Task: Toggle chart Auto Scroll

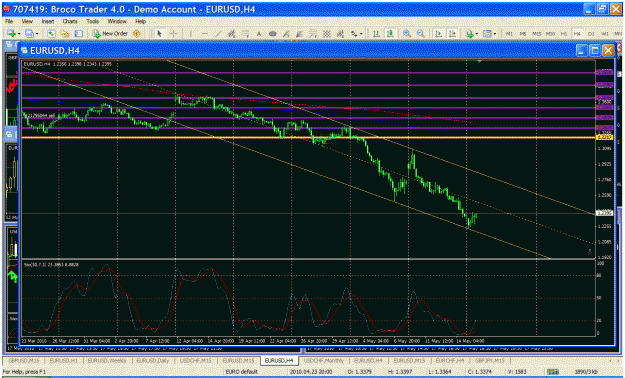Action: coord(438,34)
